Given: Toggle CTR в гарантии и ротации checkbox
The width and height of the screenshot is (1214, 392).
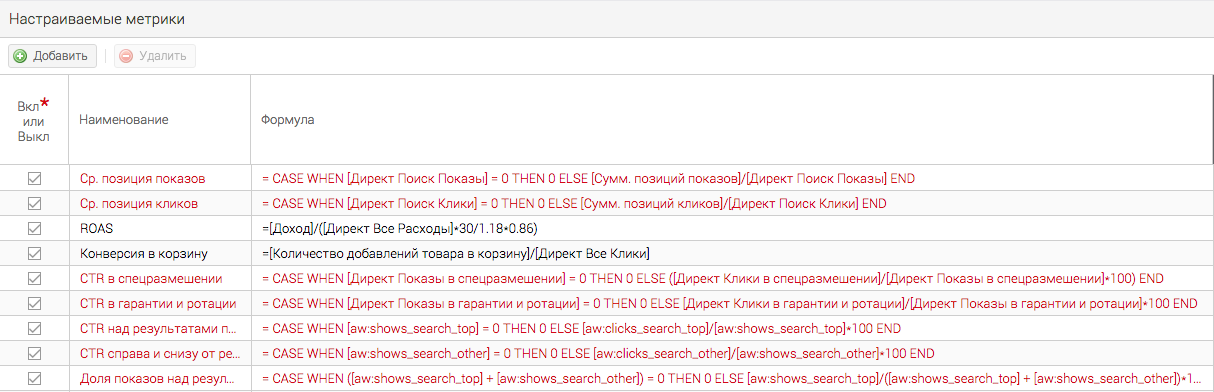Looking at the screenshot, I should (x=34, y=303).
